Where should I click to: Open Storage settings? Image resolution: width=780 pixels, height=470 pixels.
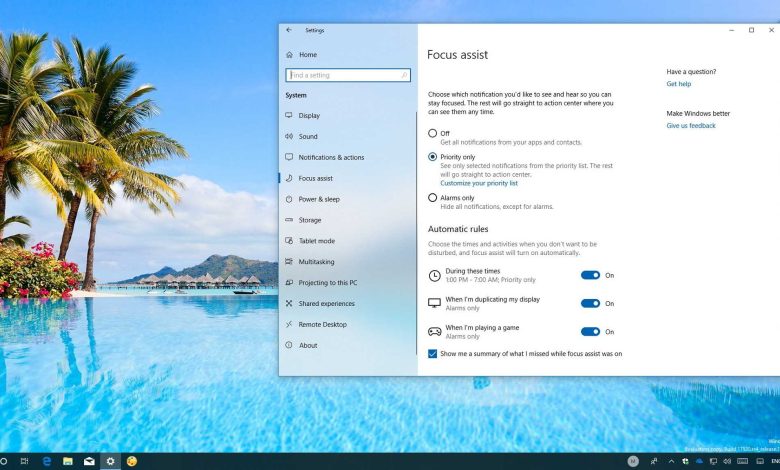point(310,220)
